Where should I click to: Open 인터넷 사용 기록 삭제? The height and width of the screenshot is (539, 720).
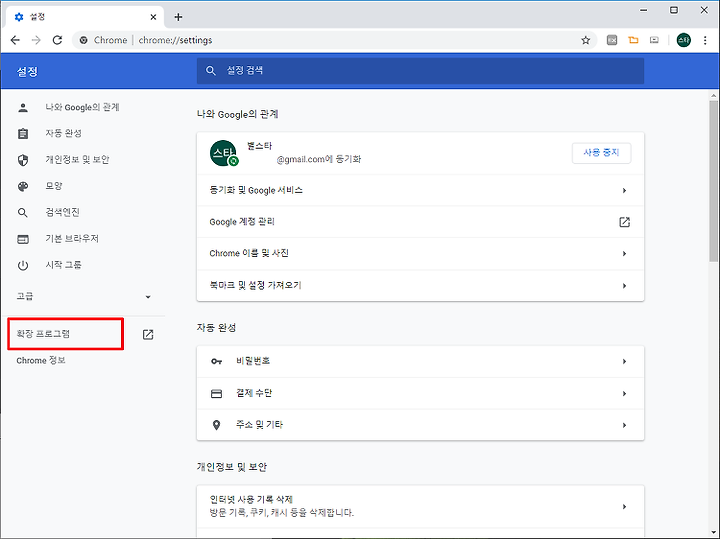(420, 506)
